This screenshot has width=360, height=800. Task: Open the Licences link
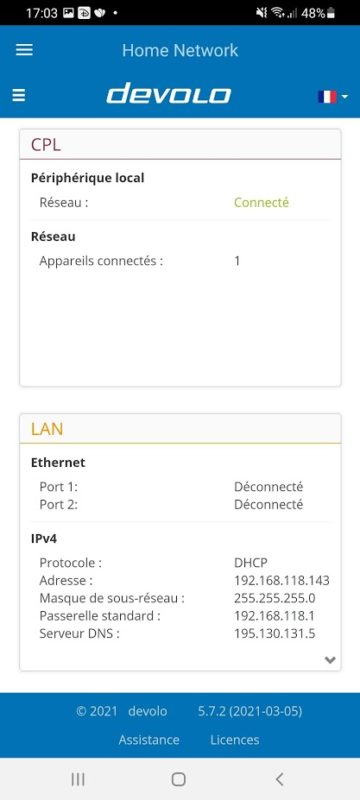tap(235, 740)
